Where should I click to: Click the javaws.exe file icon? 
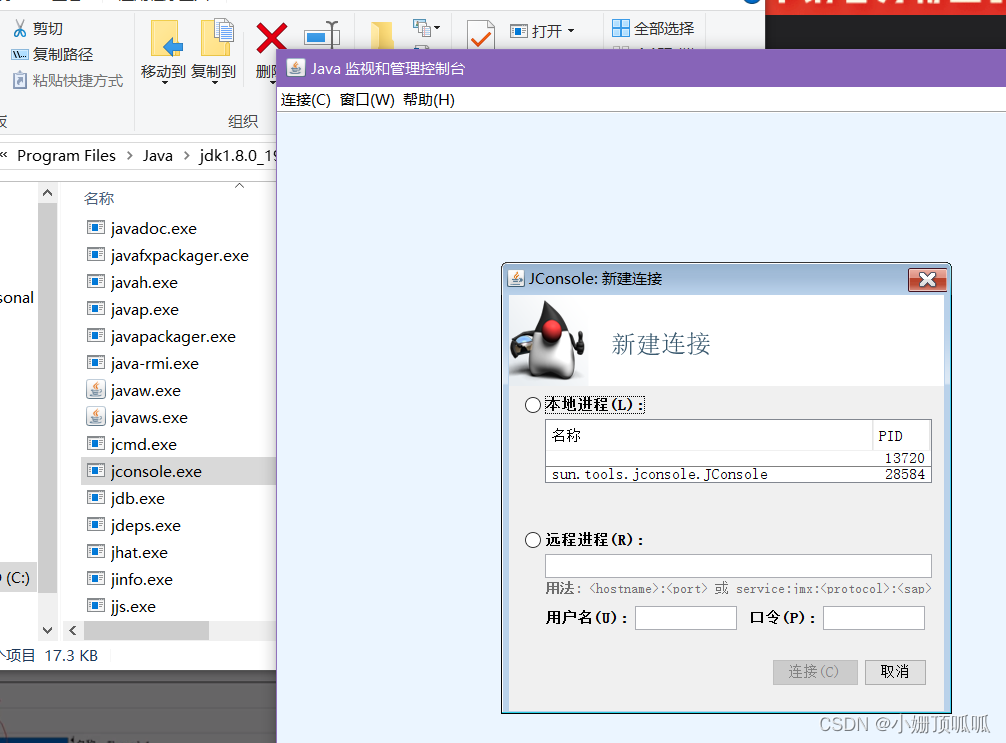point(96,417)
